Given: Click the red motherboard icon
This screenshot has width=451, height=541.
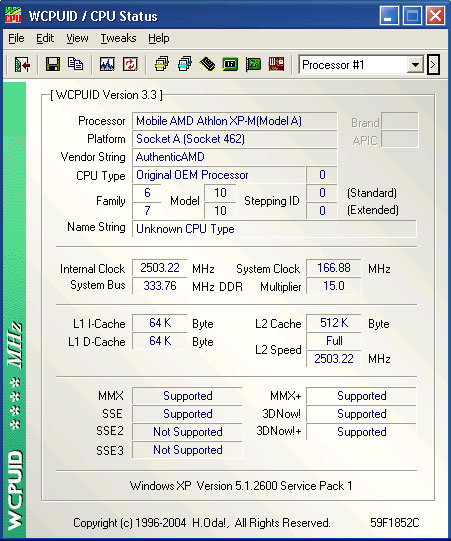Looking at the screenshot, I should (x=276, y=65).
